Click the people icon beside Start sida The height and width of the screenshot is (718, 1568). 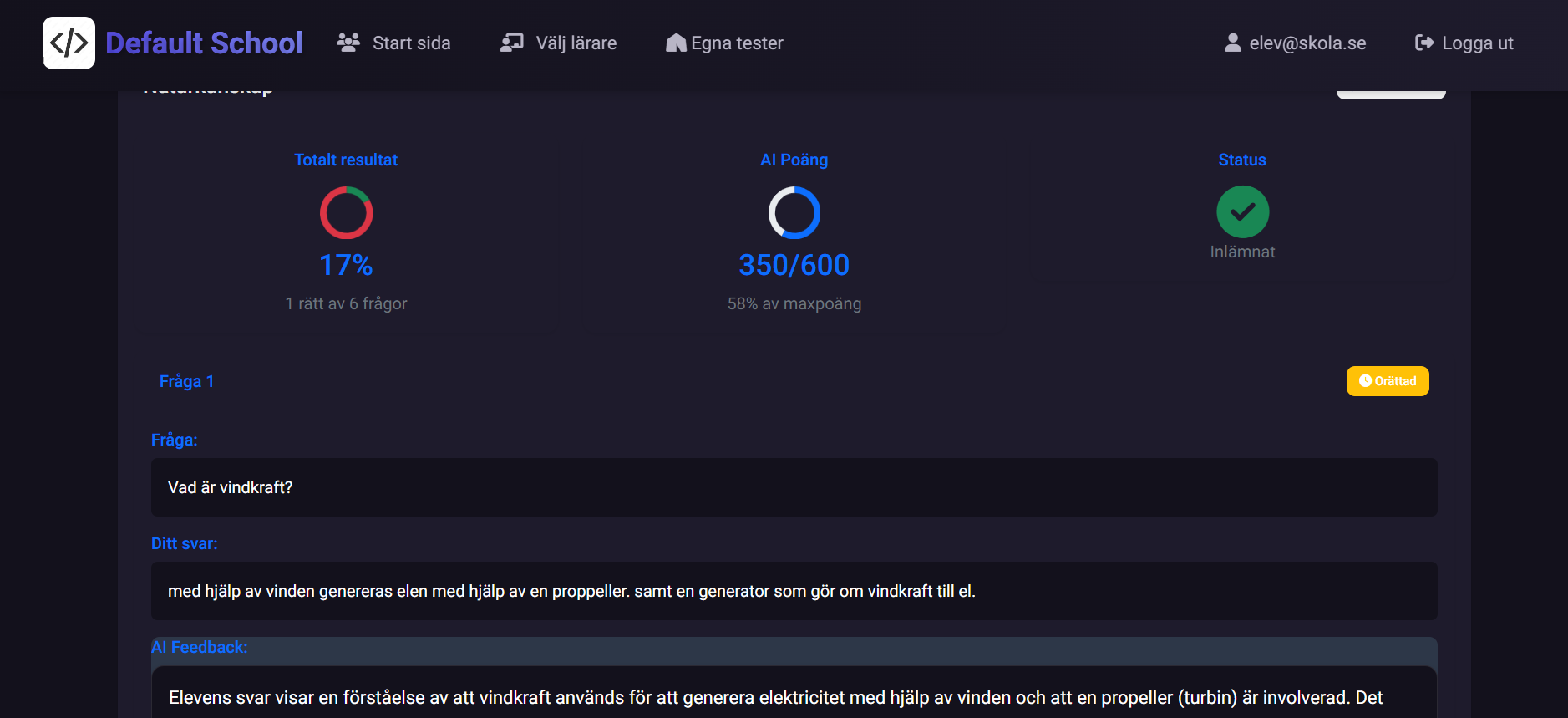pyautogui.click(x=348, y=43)
